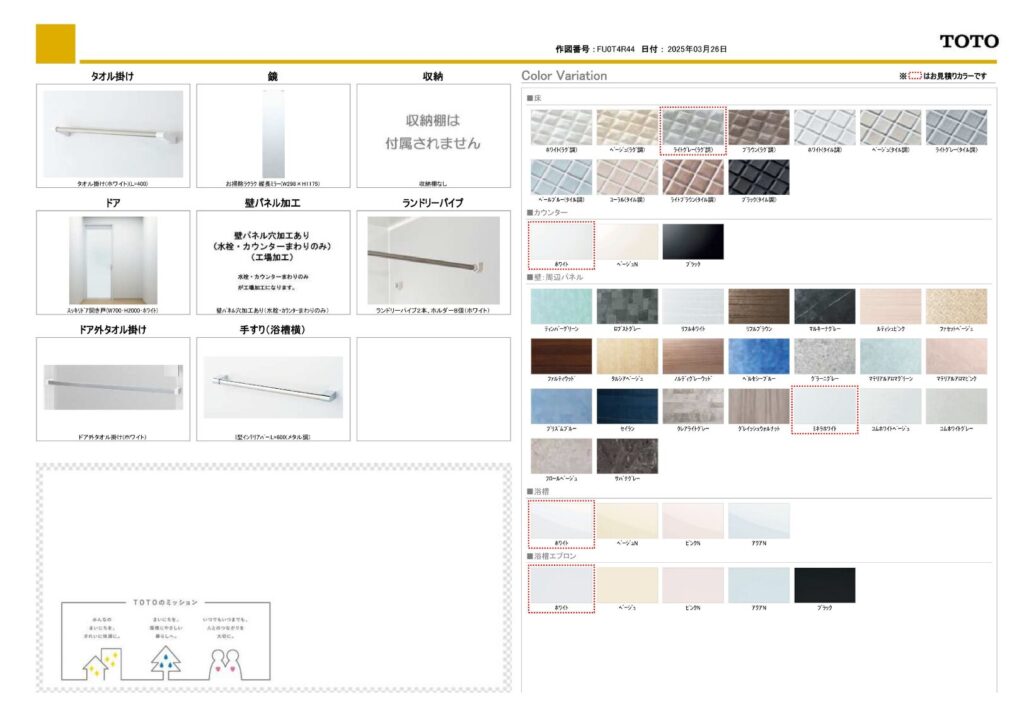Click the yellow square in the top-left corner
The image size is (1024, 709).
click(55, 43)
